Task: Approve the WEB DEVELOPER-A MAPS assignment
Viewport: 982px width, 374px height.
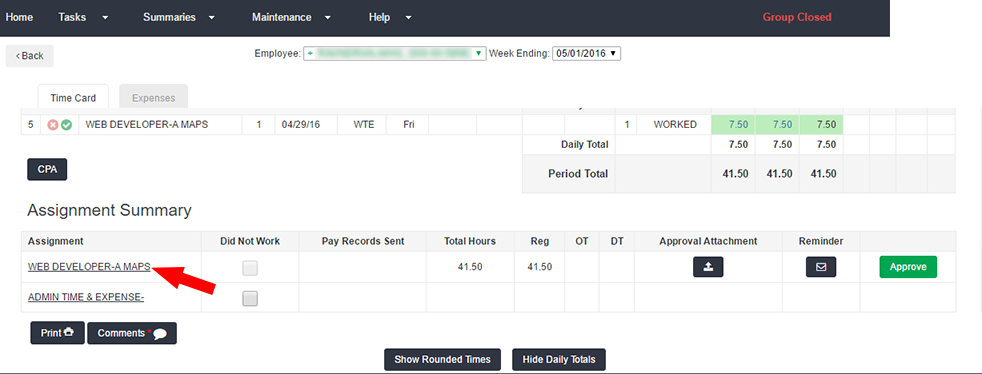Action: 908,267
